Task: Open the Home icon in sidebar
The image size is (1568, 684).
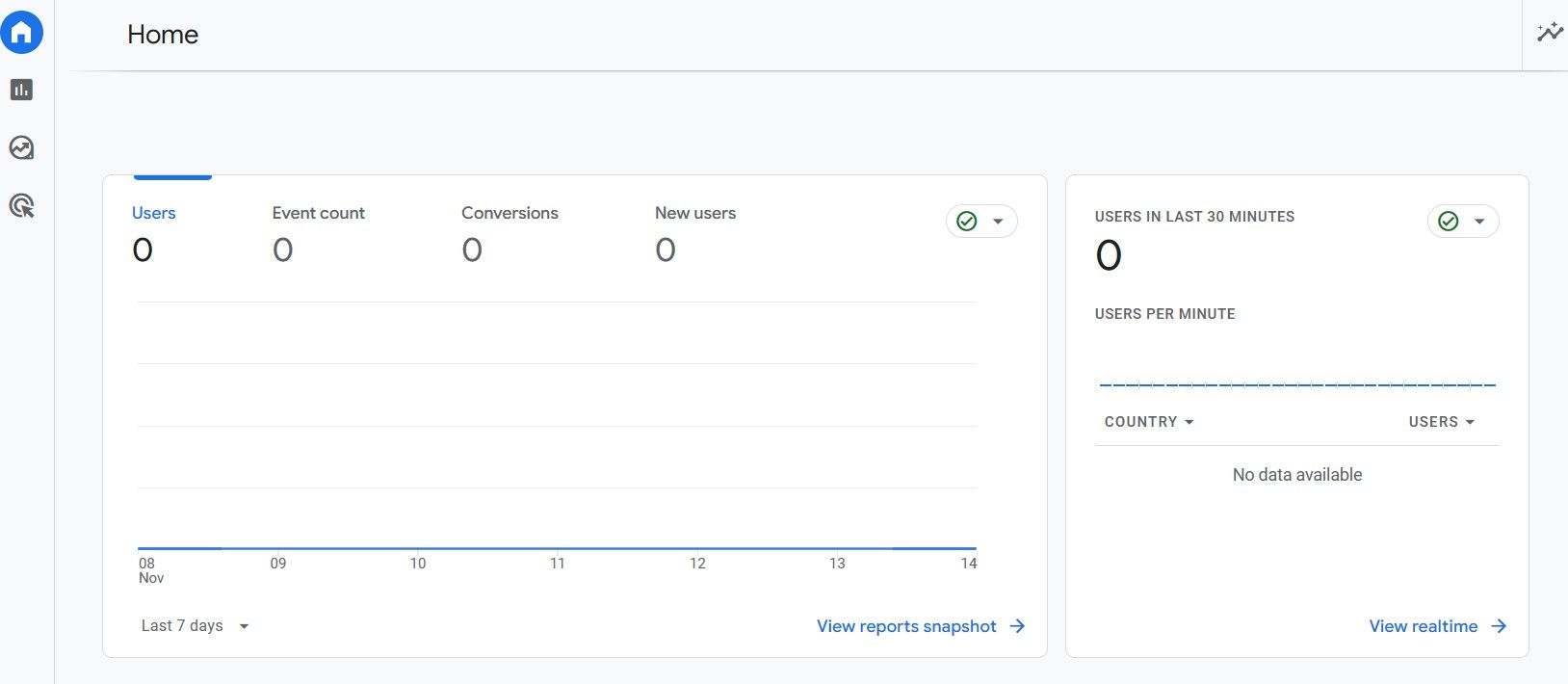Action: [x=21, y=33]
